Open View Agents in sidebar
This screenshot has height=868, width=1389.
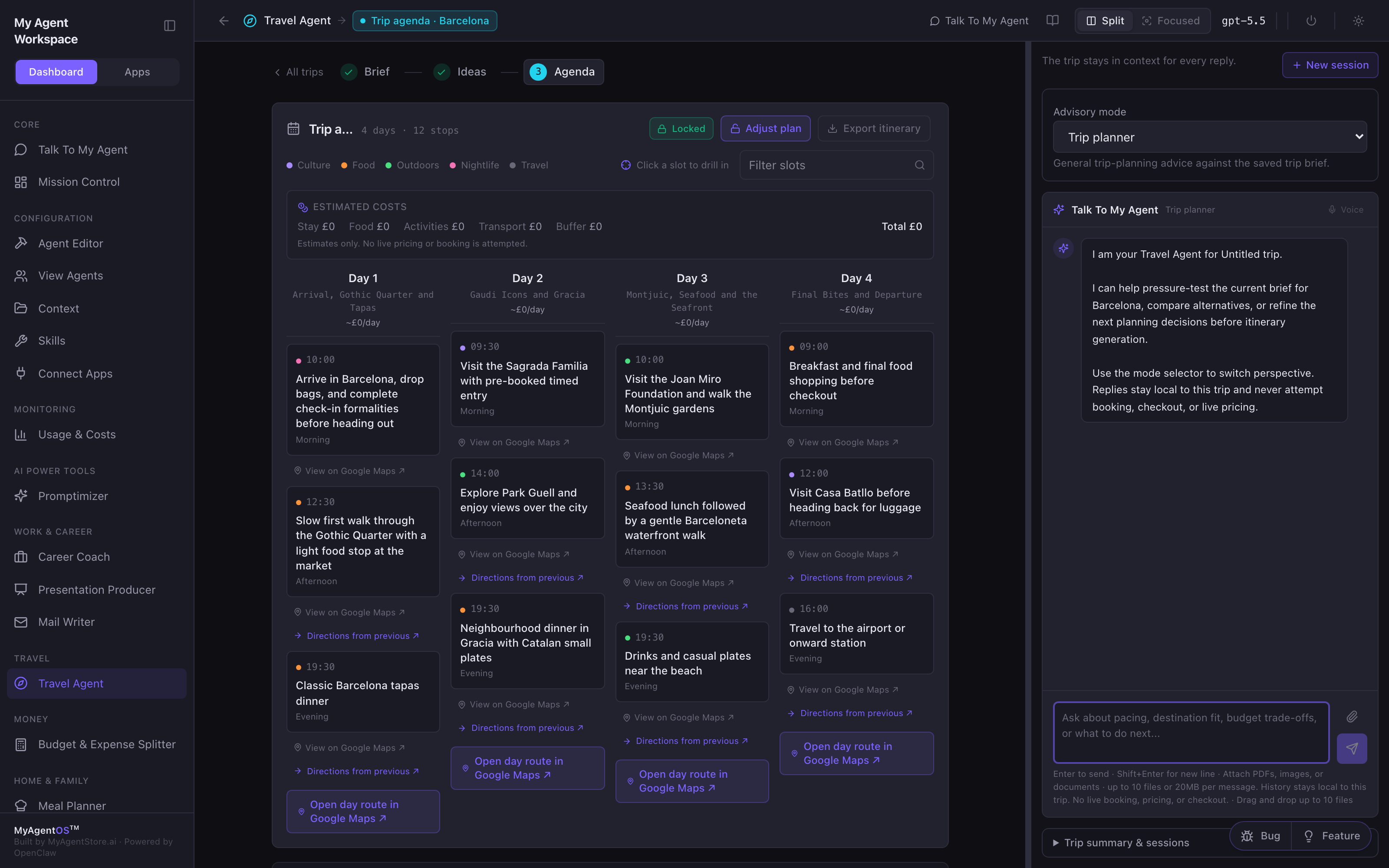(x=96, y=276)
